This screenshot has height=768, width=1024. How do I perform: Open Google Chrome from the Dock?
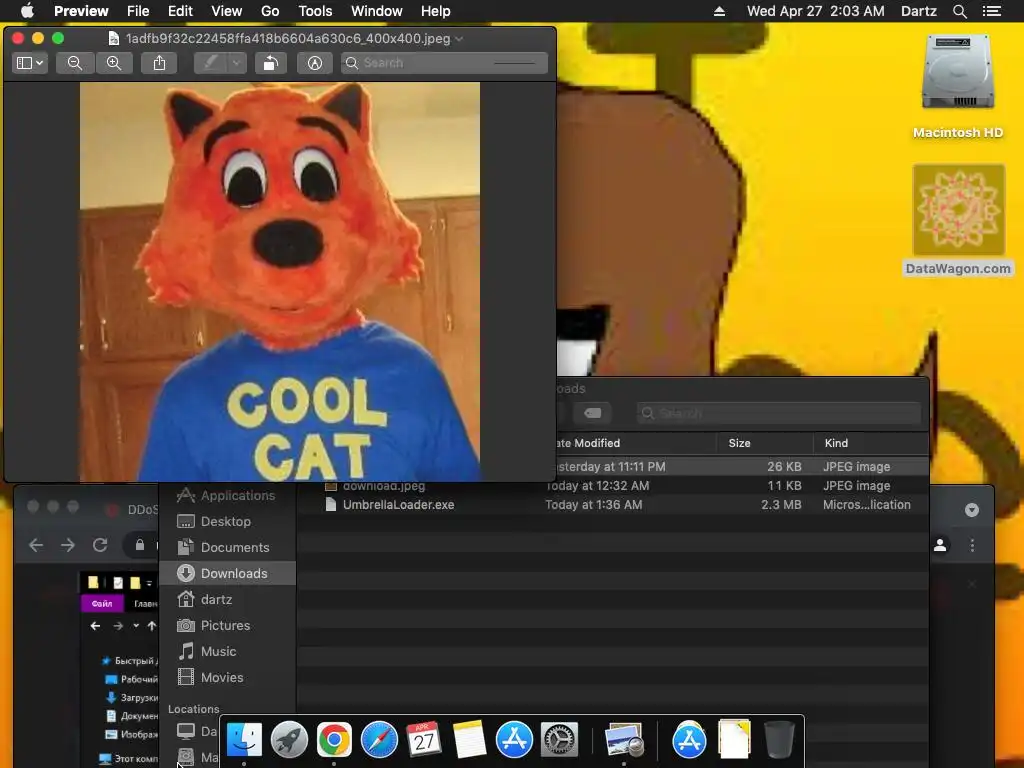point(334,740)
